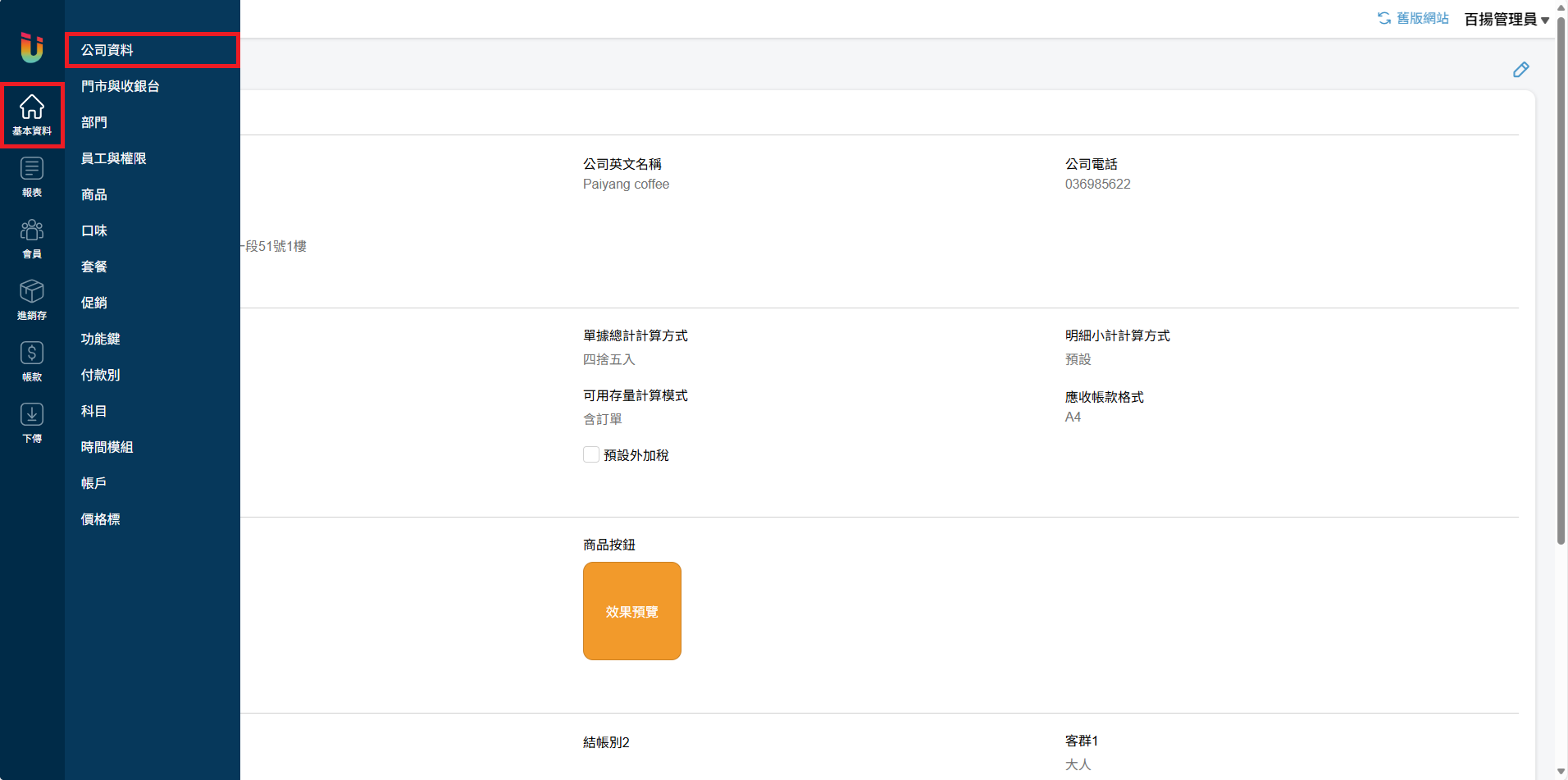Click the vertical page scrollbar
Viewport: 1568px width, 780px height.
[x=1561, y=279]
